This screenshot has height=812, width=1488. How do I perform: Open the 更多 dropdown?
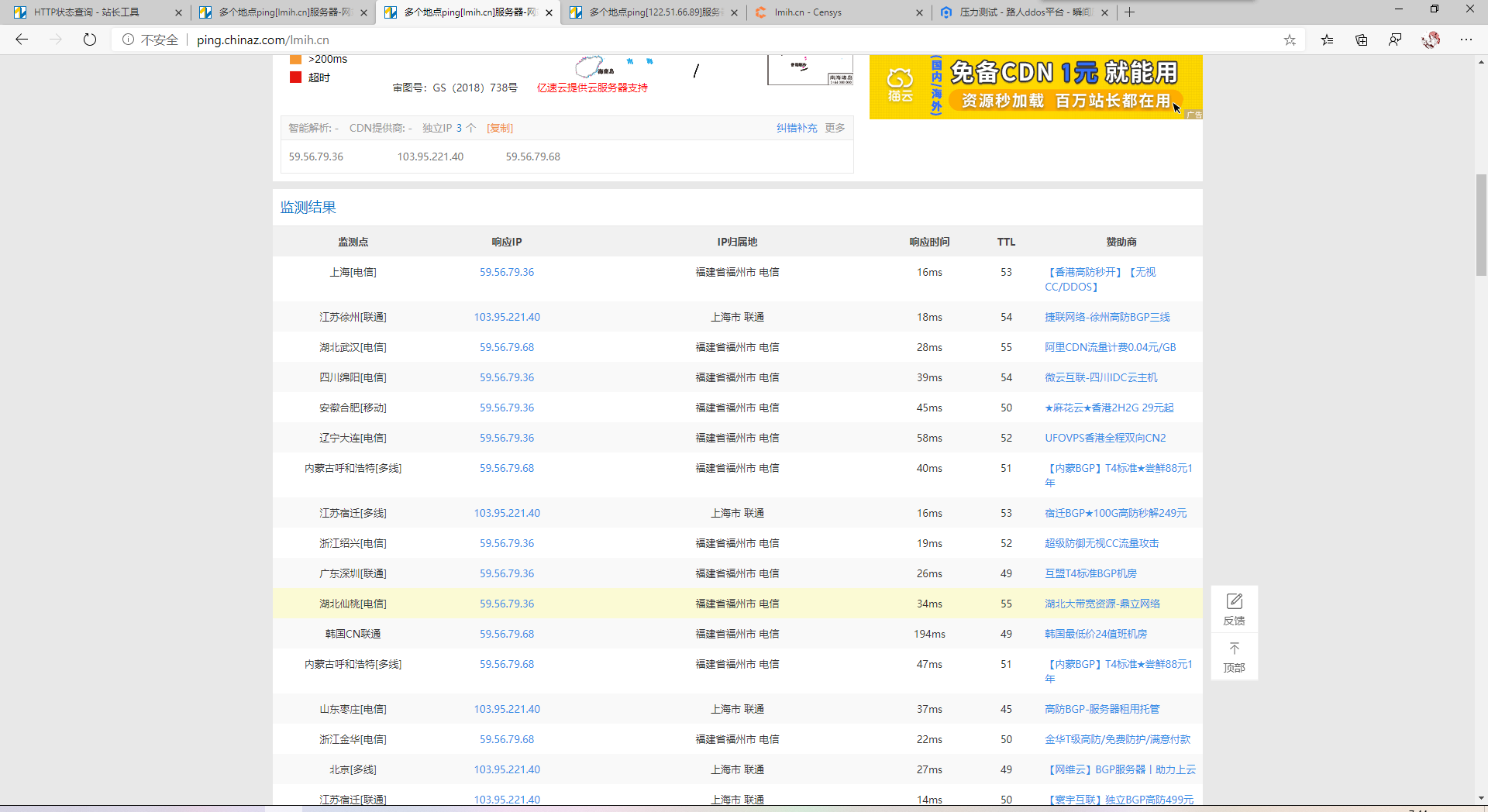point(834,128)
